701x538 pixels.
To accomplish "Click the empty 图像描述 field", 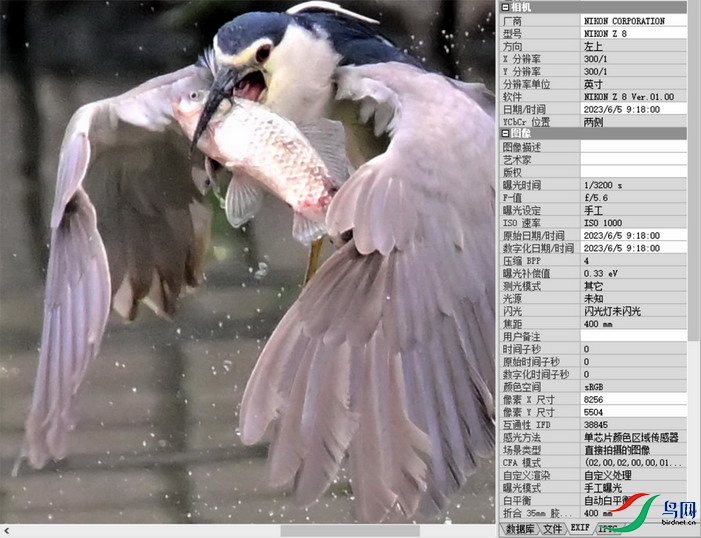I will coord(634,147).
